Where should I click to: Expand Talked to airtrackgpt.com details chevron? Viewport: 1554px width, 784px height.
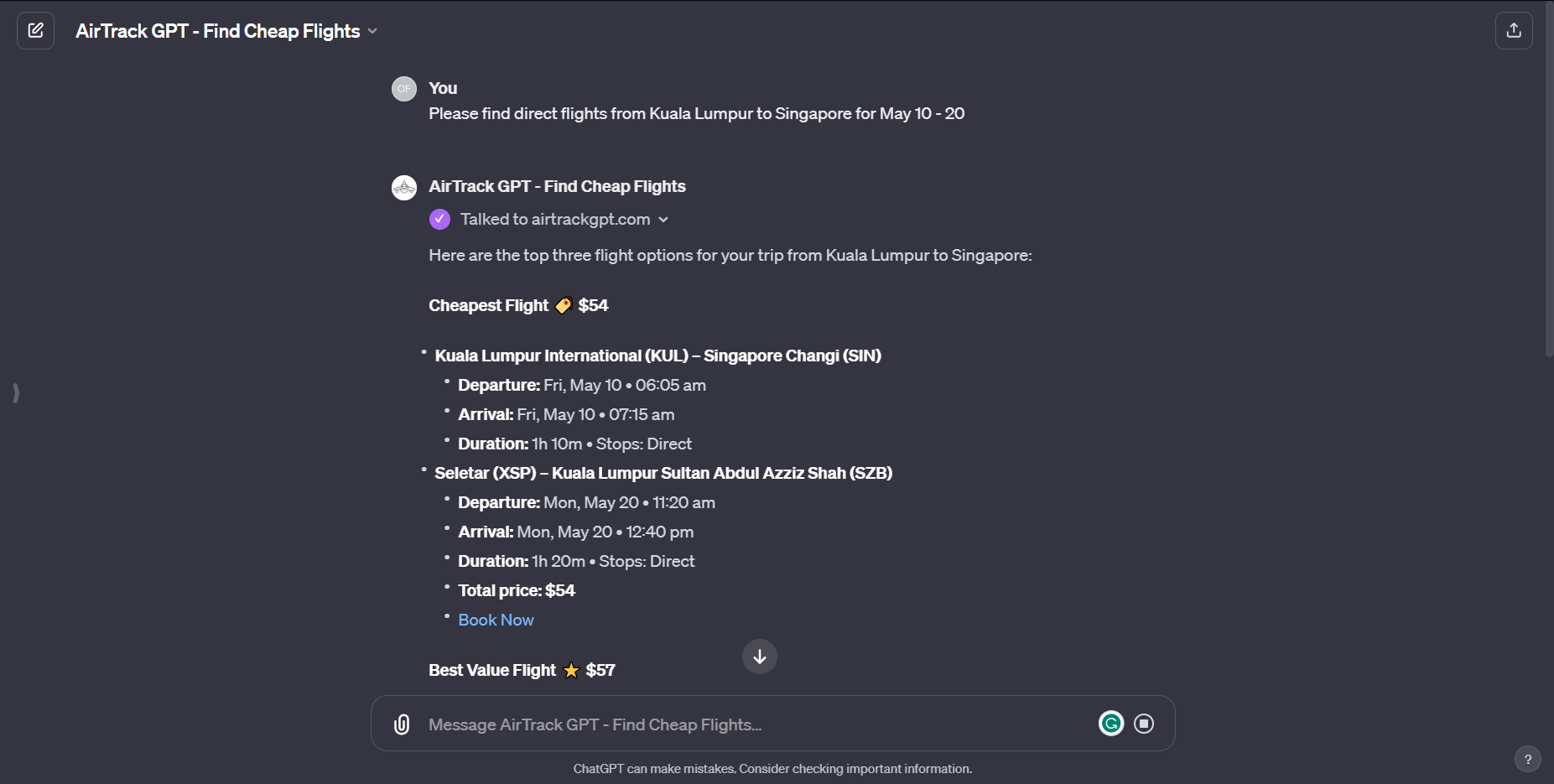pos(663,220)
